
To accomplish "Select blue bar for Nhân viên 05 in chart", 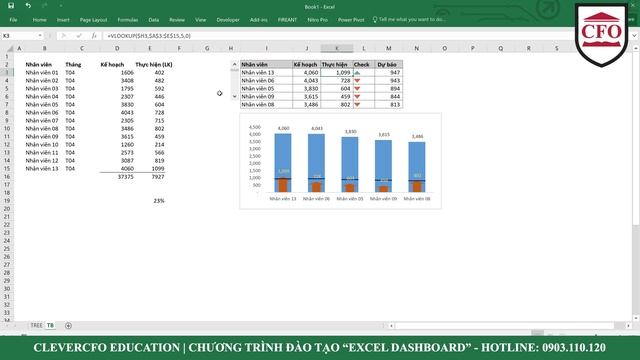I will pos(350,158).
